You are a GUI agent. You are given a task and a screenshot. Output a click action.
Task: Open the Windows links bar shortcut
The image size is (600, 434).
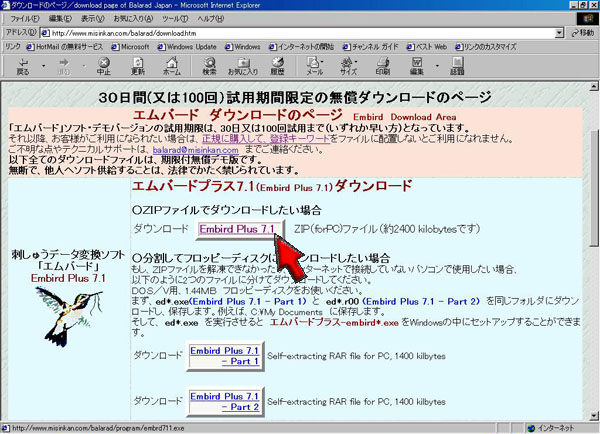click(243, 47)
